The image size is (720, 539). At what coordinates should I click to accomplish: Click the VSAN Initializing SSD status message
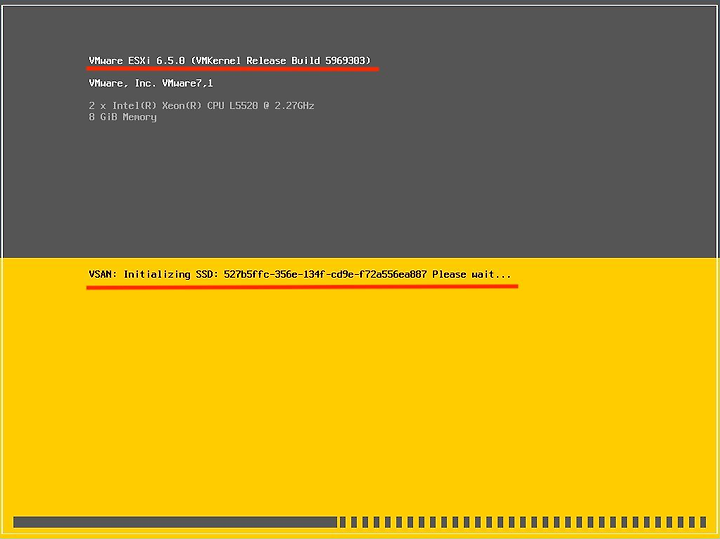point(300,275)
